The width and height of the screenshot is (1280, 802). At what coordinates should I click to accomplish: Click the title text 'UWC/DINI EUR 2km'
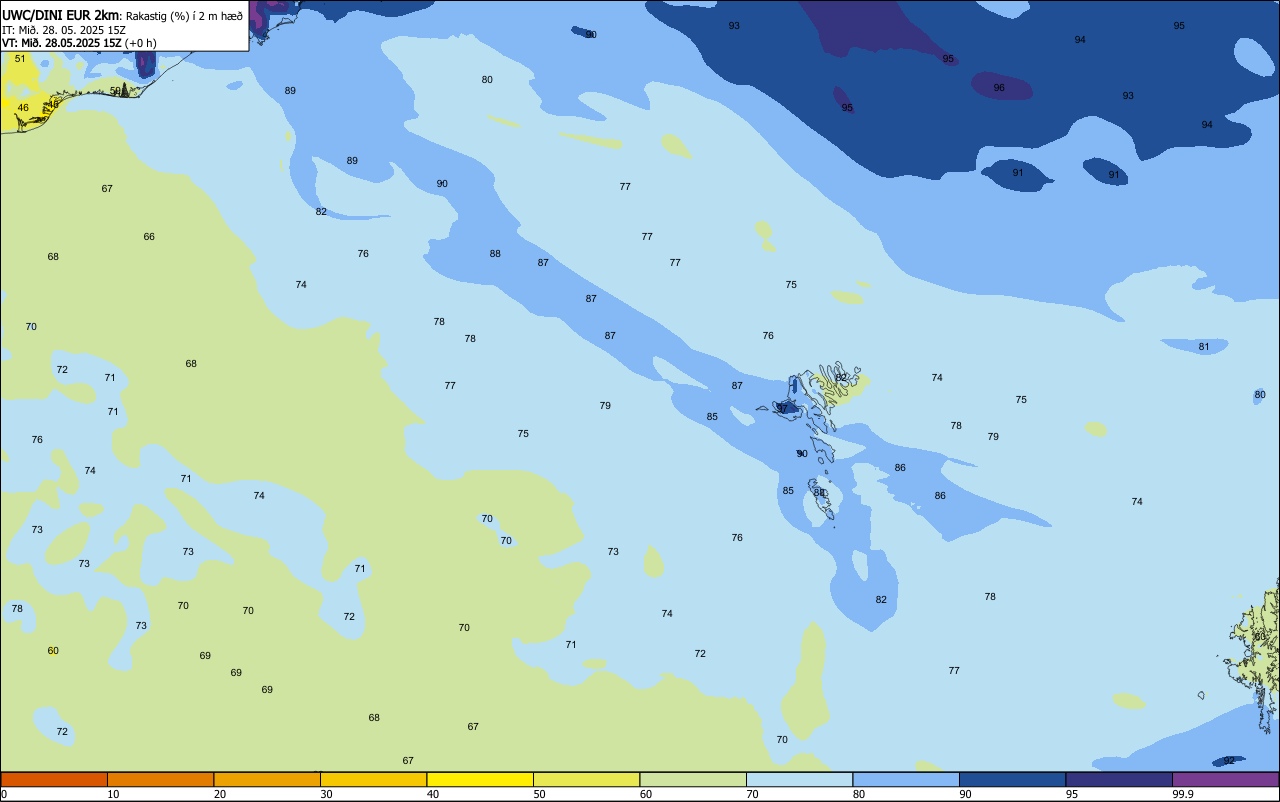[x=61, y=15]
